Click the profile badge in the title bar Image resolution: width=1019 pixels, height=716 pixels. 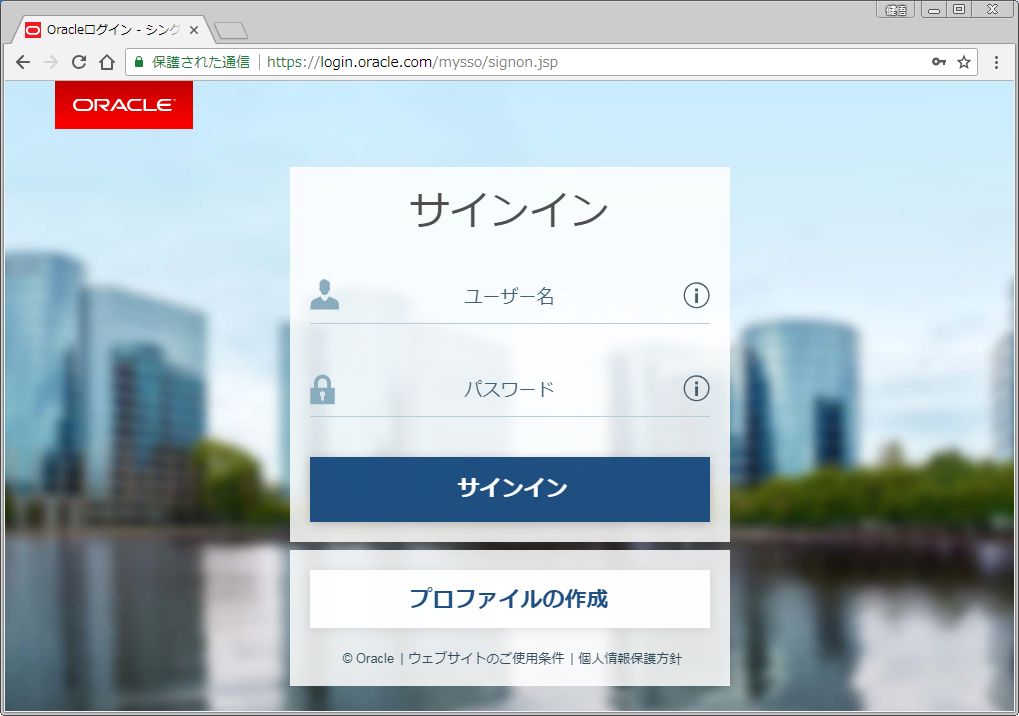[x=896, y=10]
